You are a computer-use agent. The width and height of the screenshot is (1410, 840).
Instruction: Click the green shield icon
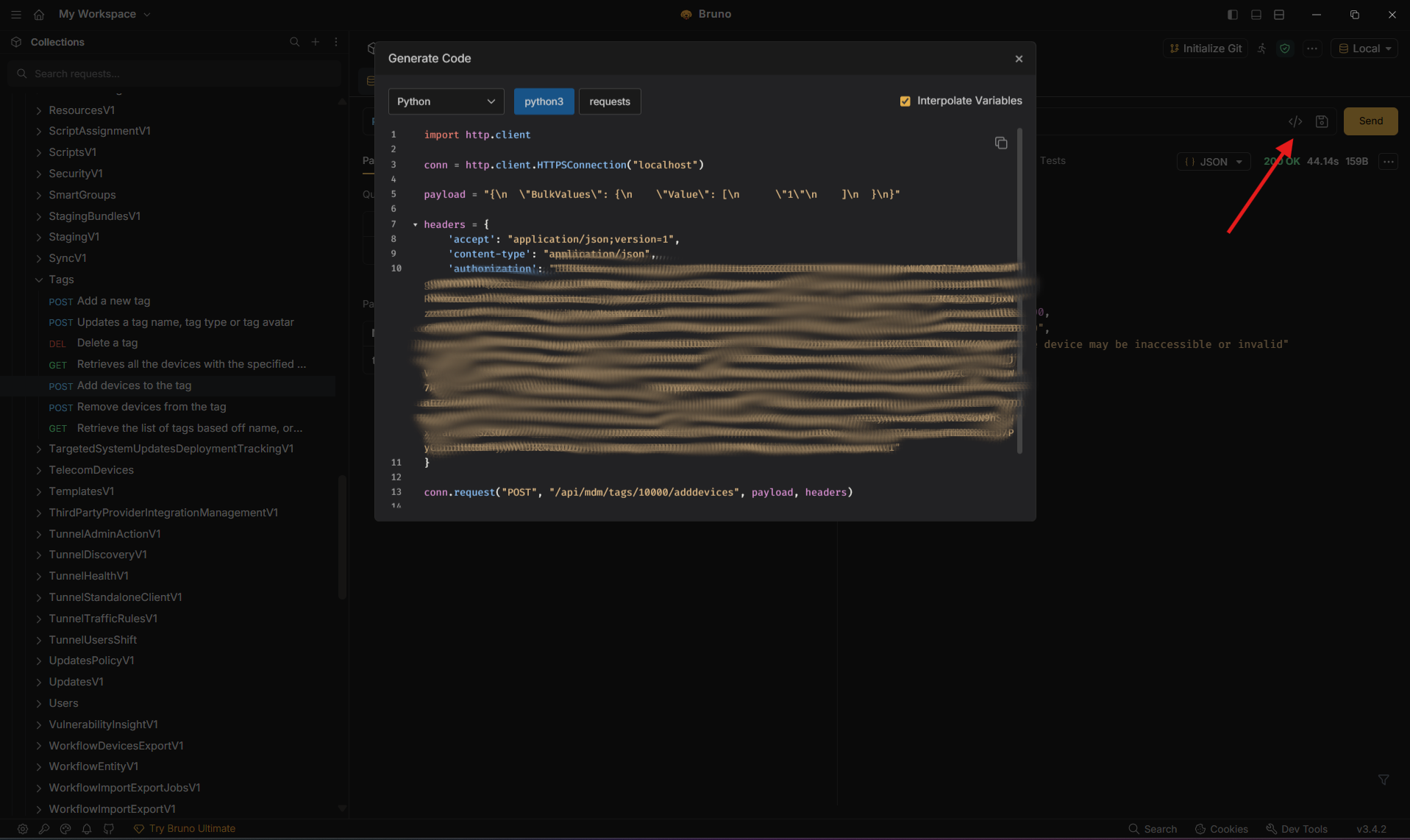click(x=1285, y=49)
